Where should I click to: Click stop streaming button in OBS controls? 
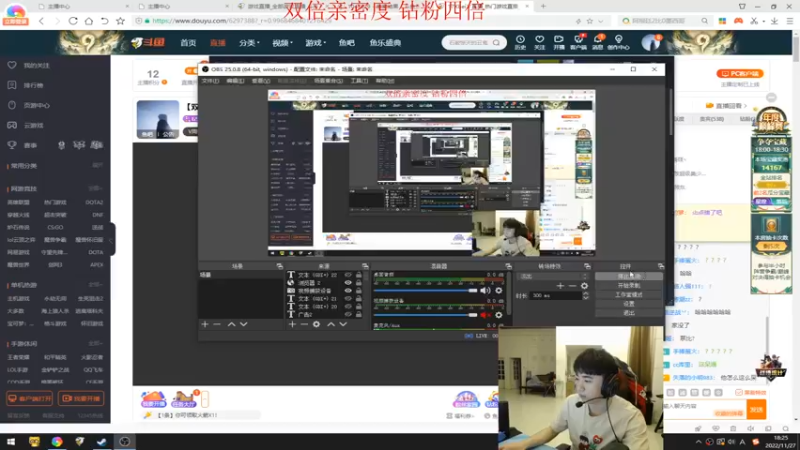click(x=629, y=276)
